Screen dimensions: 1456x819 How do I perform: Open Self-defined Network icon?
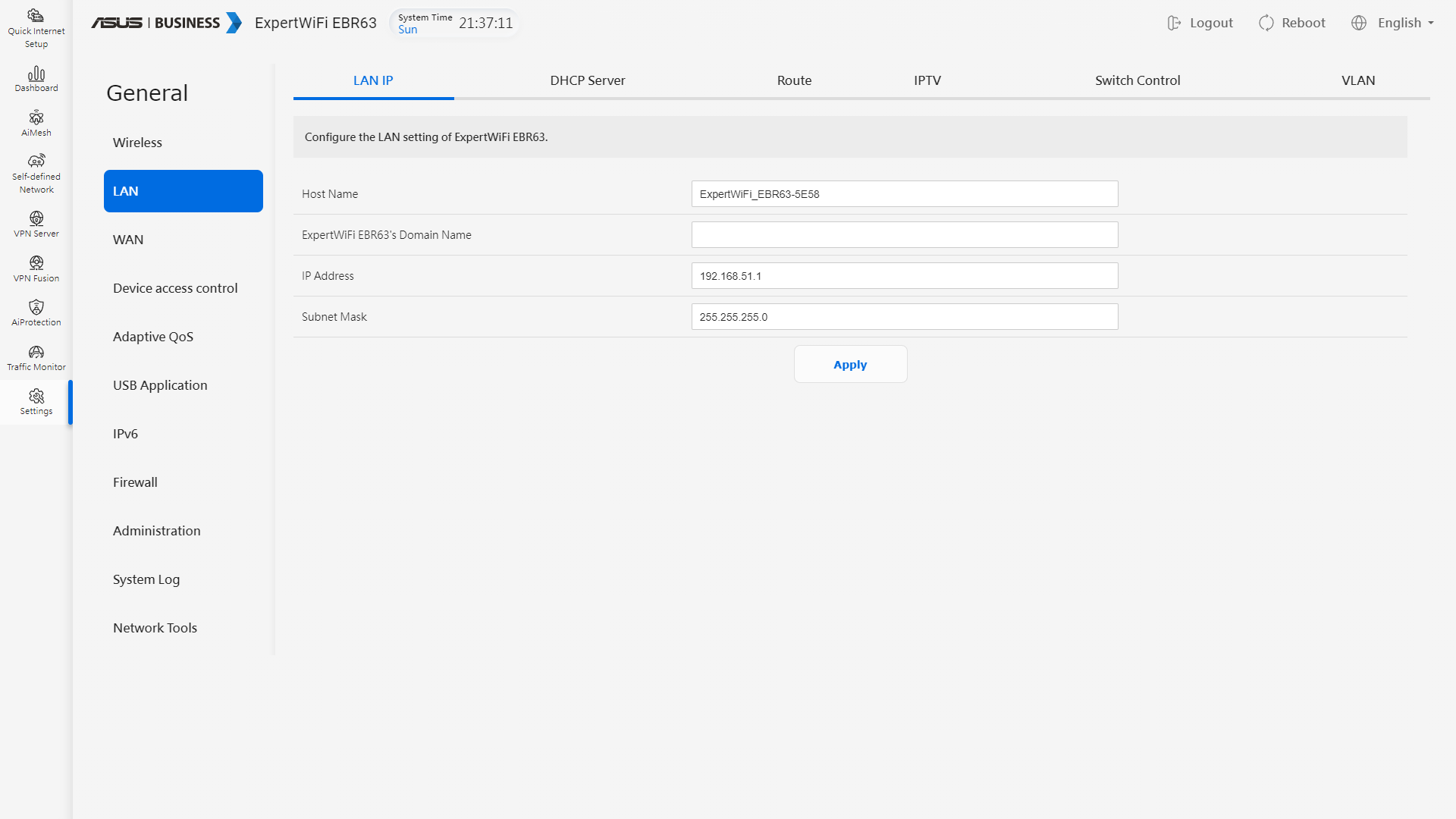[36, 162]
